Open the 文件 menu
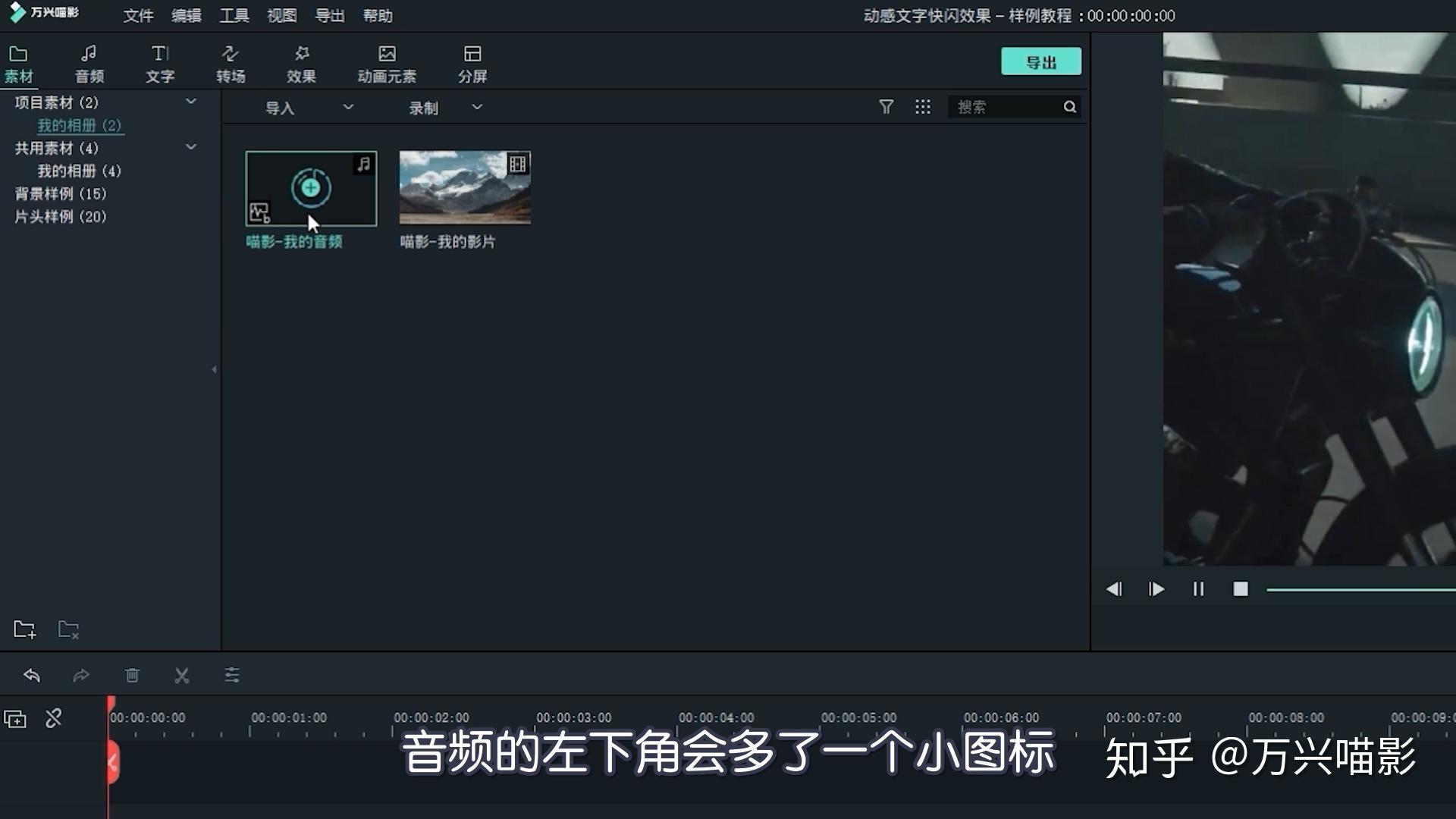Viewport: 1456px width, 819px height. coord(138,16)
